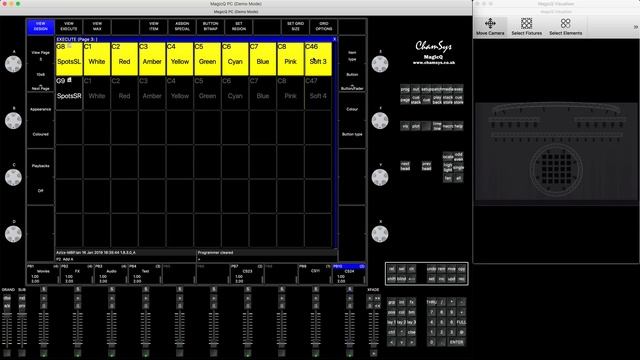This screenshot has width=640, height=360.
Task: Toggle yellow C3 Amber execute button
Action: coord(152,59)
